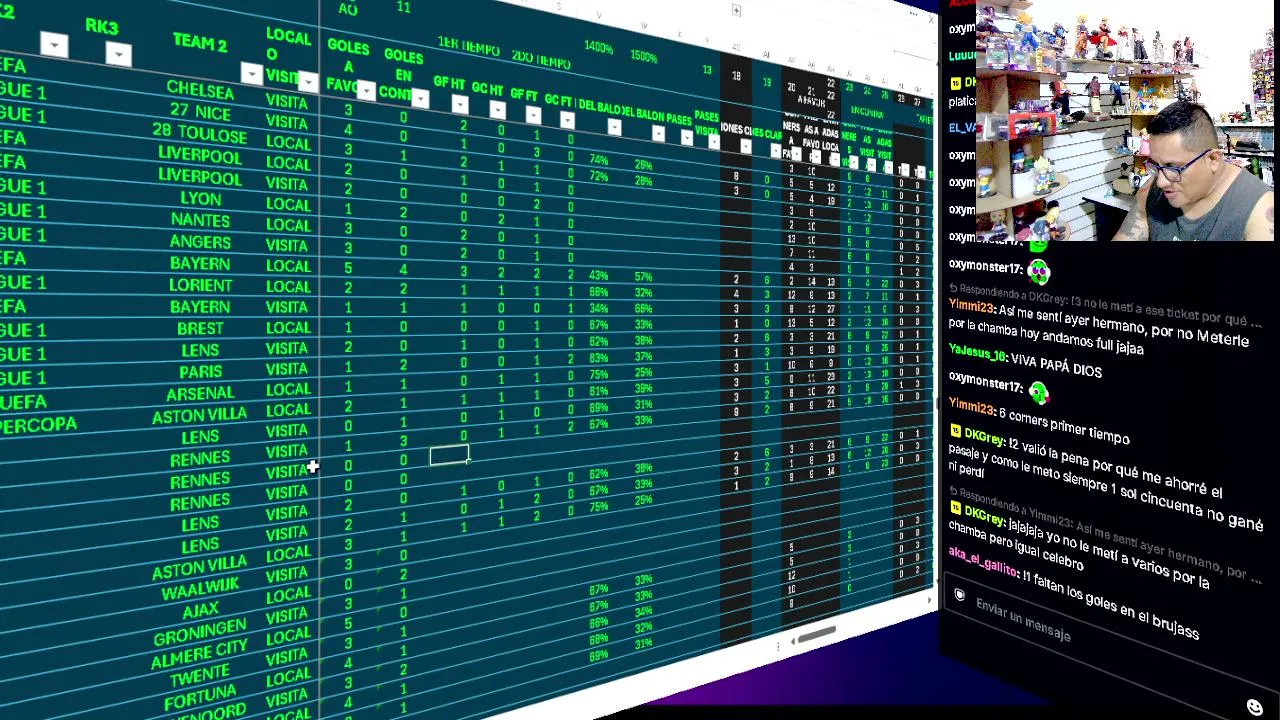Click the 'VIVA PAPÁ DIOS' chat message
The height and width of the screenshot is (720, 1280).
click(1055, 364)
